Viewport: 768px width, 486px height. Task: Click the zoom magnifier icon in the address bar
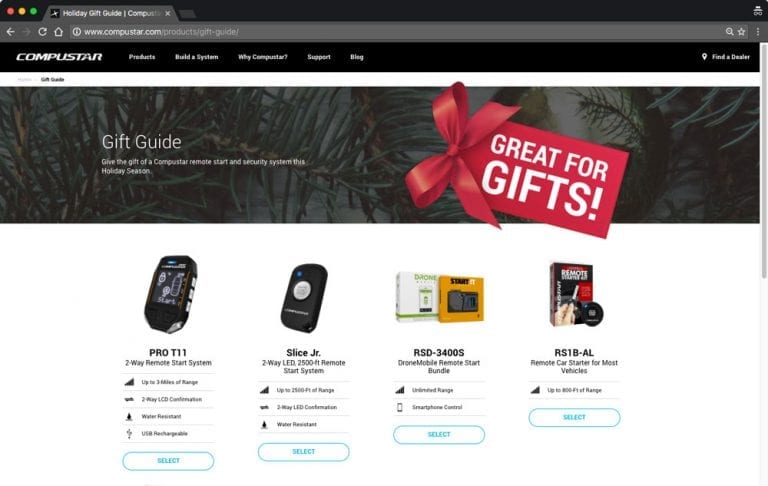(x=729, y=32)
